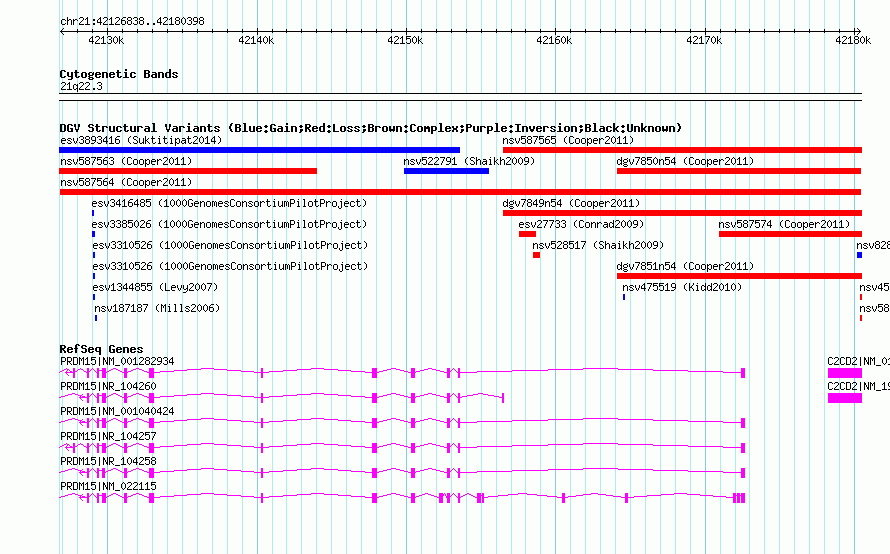Viewport: 890px width, 554px height.
Task: Open the dgv7850n54 (Cooper2011) variant label
Action: point(685,161)
